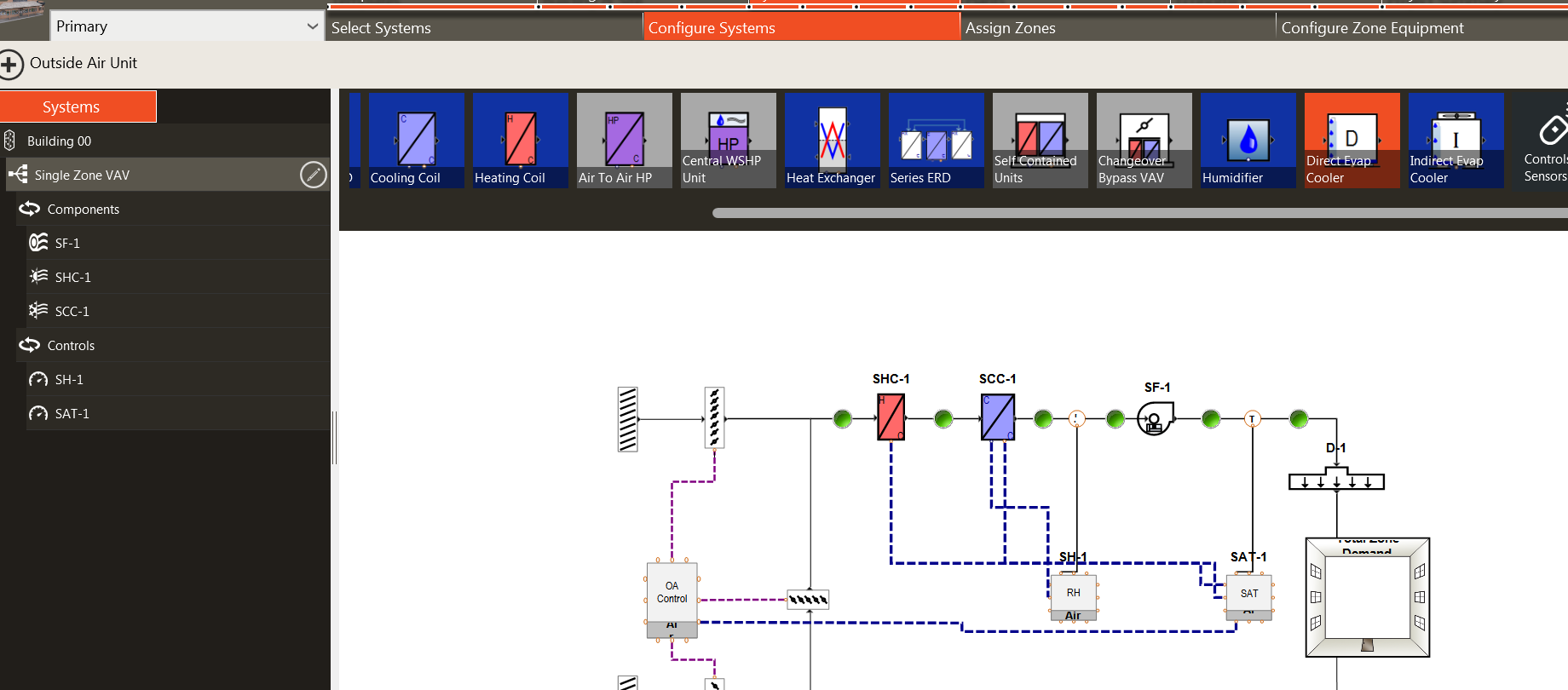Click the temperature sensor T node

click(x=1252, y=418)
